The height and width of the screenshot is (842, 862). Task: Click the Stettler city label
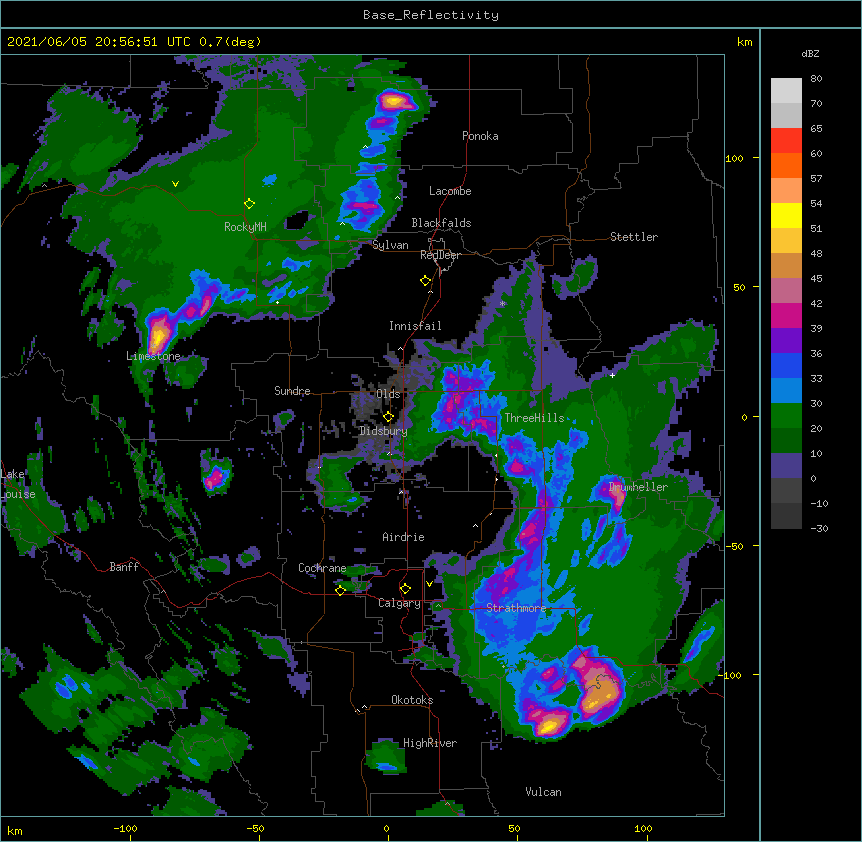pos(634,237)
